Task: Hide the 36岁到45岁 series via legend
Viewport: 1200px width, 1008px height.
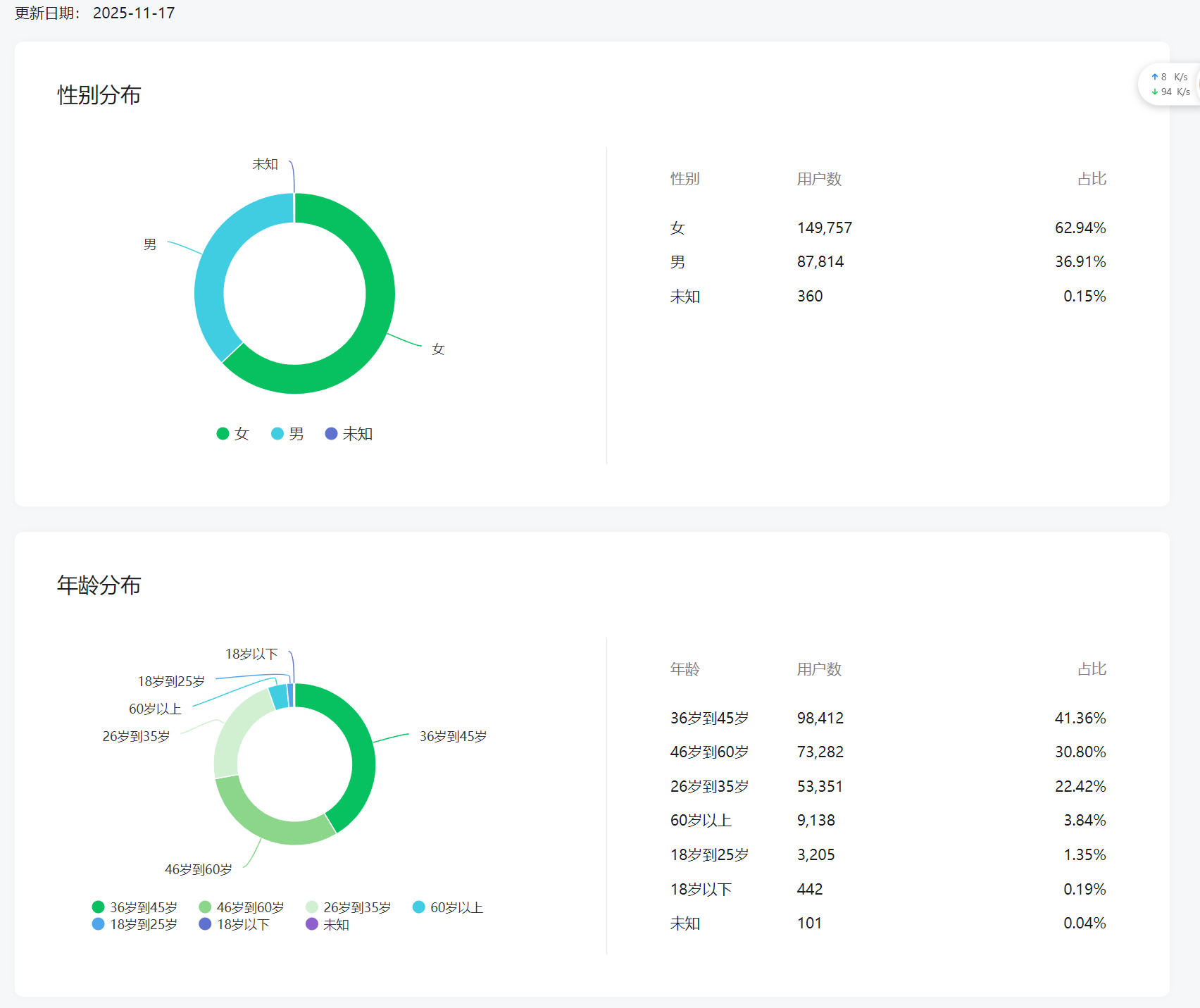Action: point(135,907)
